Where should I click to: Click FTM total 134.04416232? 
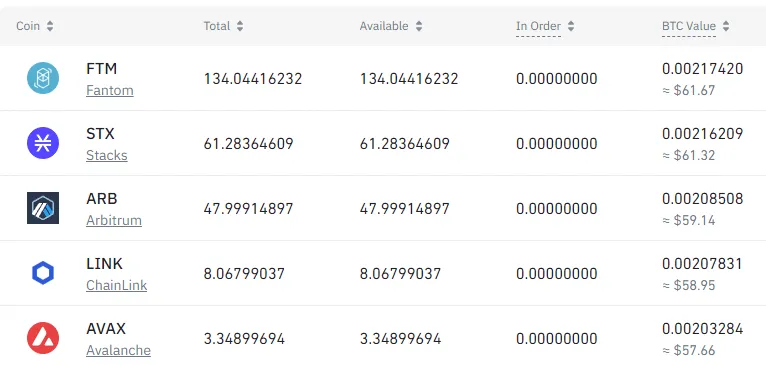(253, 79)
